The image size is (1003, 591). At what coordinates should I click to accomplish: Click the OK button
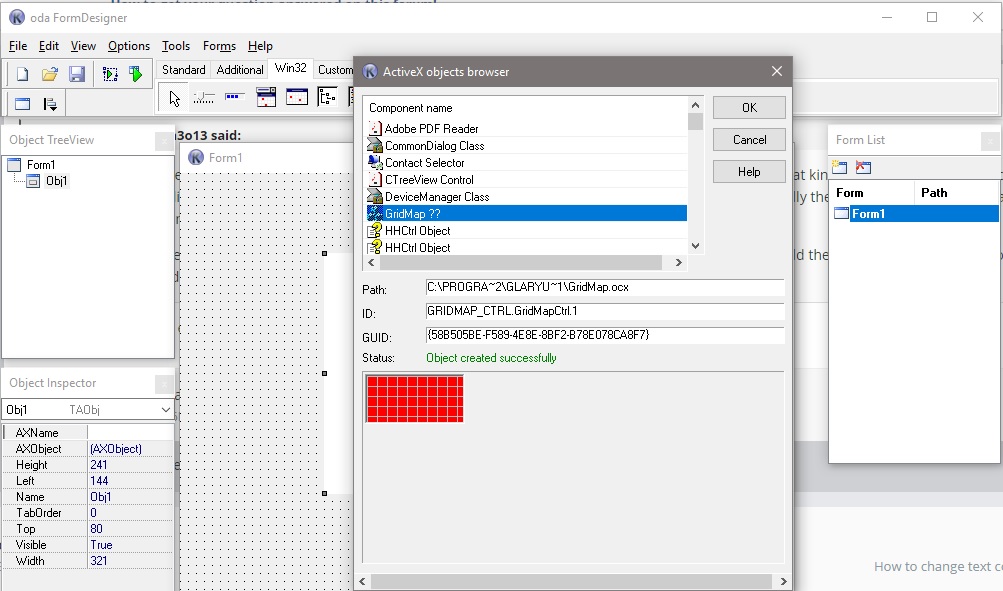749,107
